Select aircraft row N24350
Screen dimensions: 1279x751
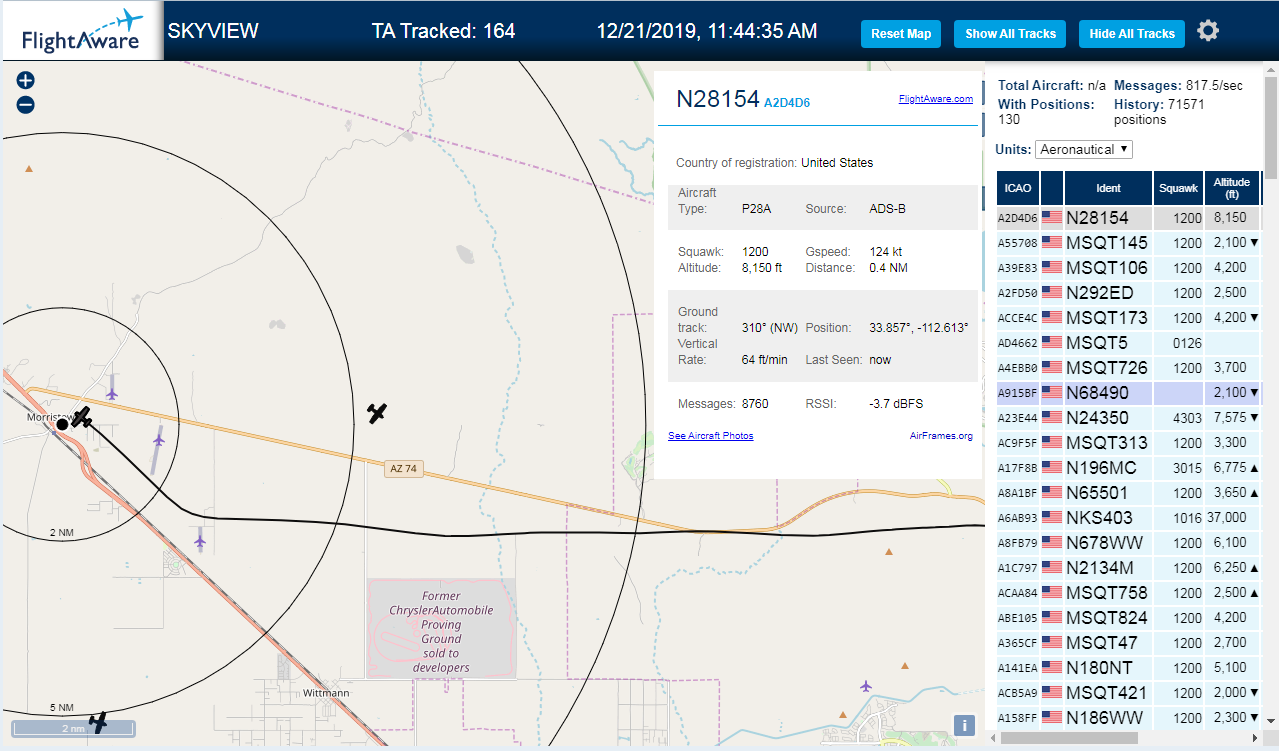[x=1128, y=418]
